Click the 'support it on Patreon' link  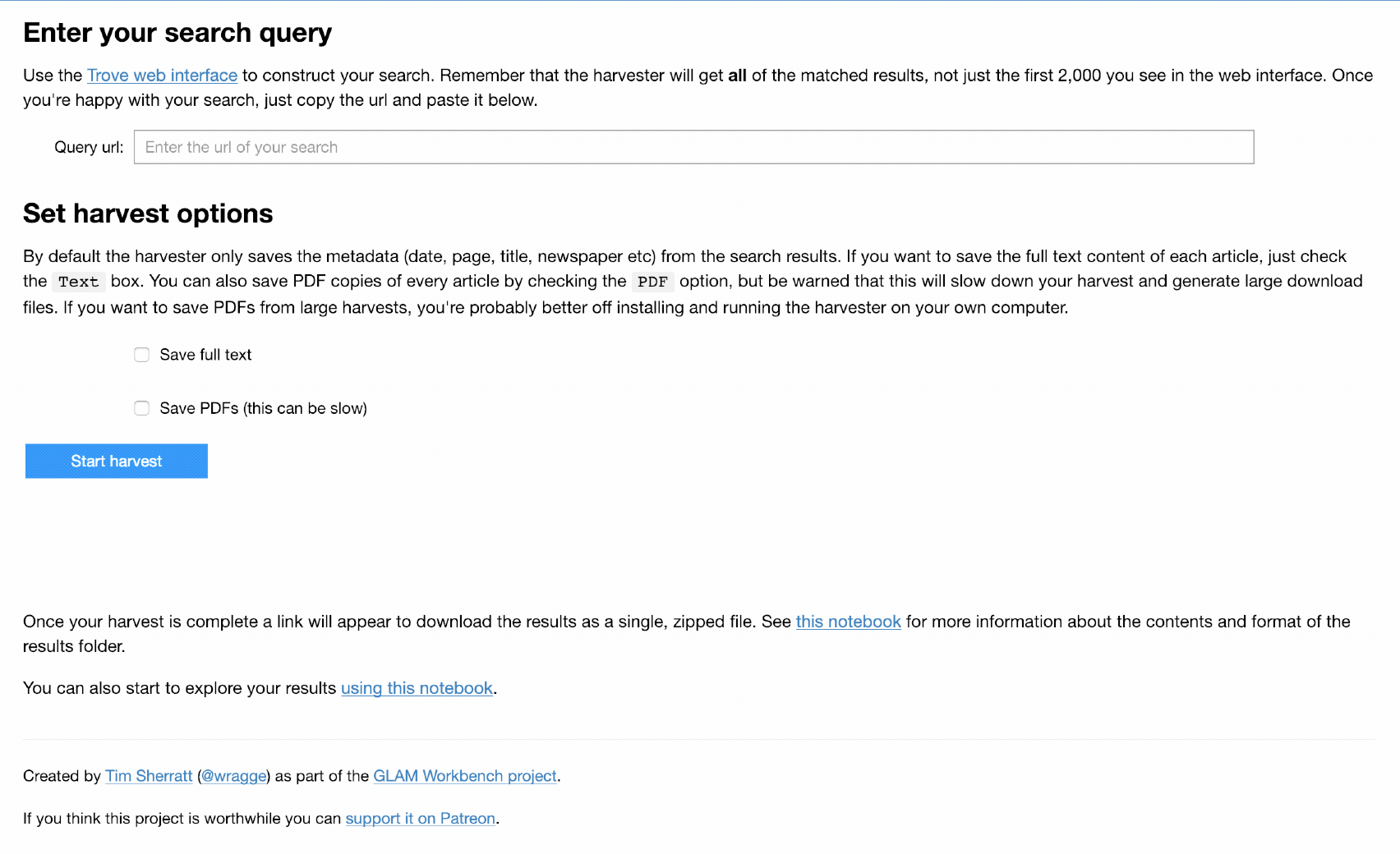(420, 819)
